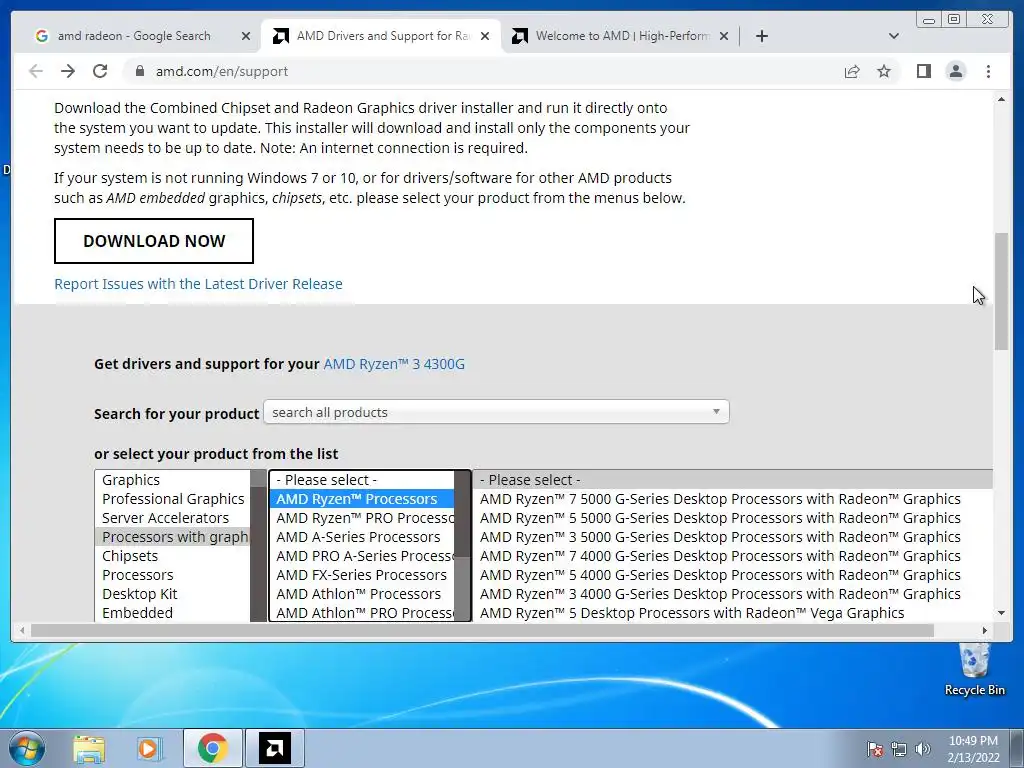The image size is (1024, 768).
Task: Reload the AMD support page
Action: (x=100, y=71)
